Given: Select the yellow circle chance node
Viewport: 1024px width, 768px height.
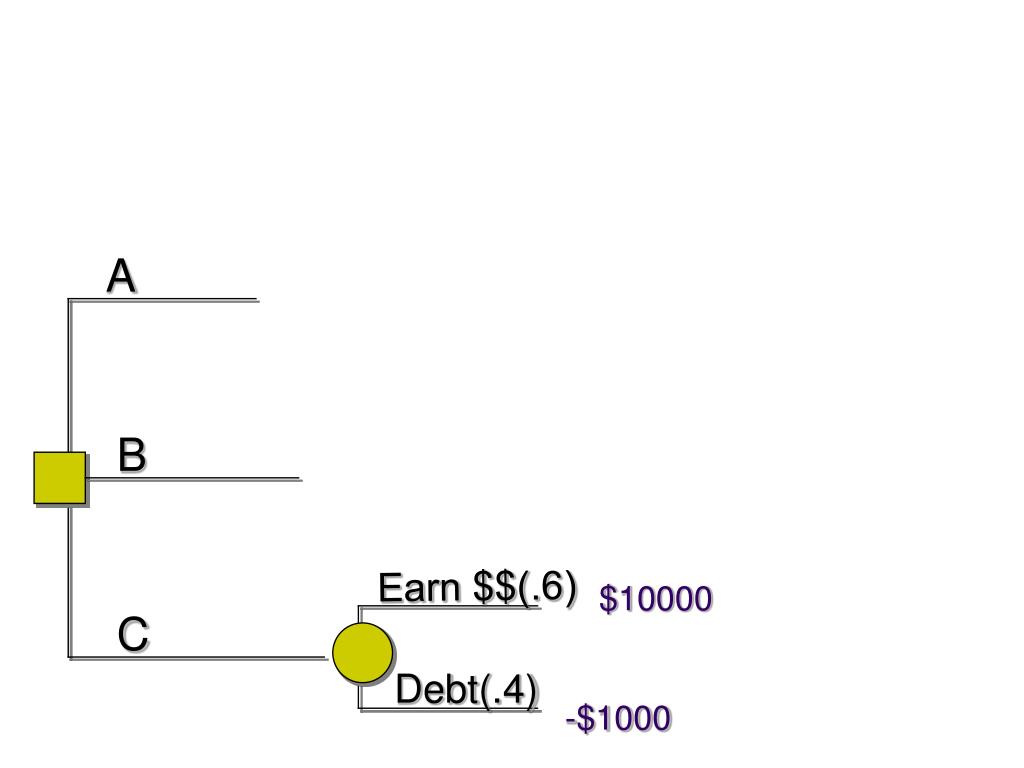Looking at the screenshot, I should 362,652.
